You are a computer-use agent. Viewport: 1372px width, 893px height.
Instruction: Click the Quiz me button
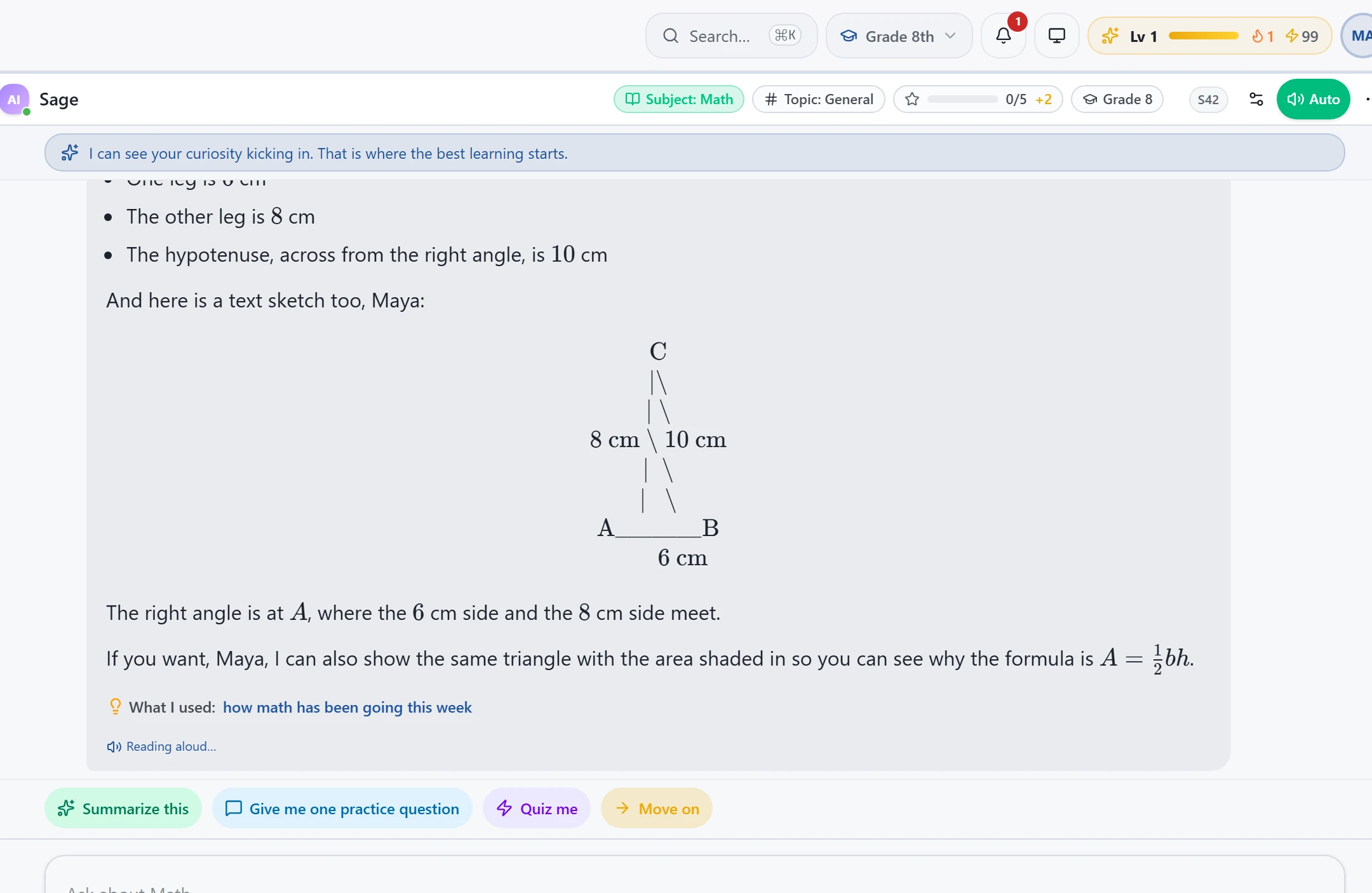(x=537, y=809)
